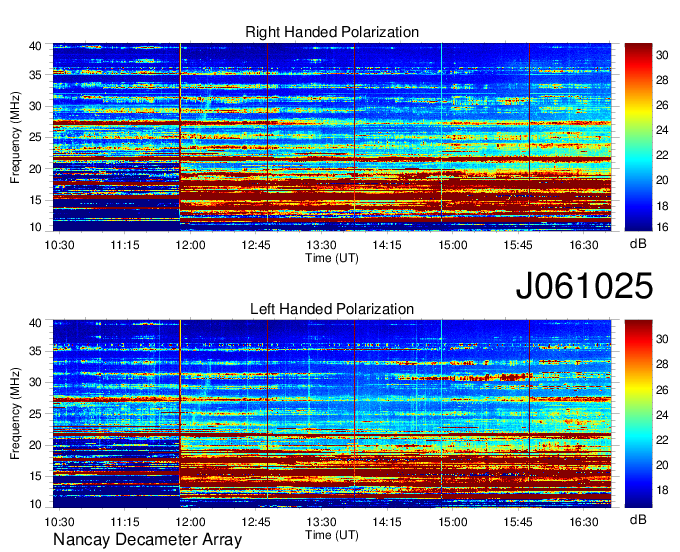
Task: Click the Left Handed Polarization spectrogram image
Action: pos(332,414)
